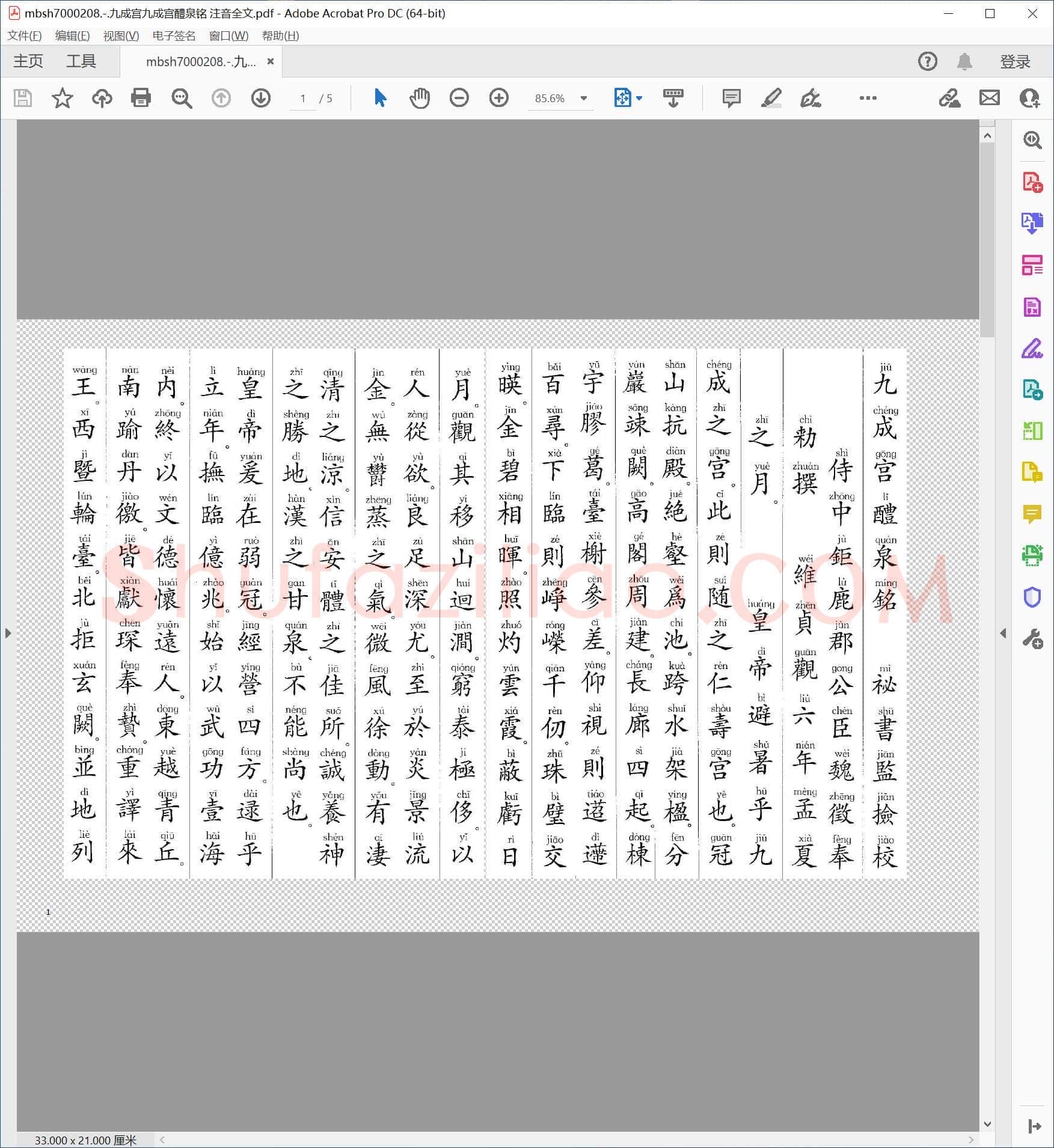Screen dimensions: 1054x1148
Task: Open green Scan & OCR printer icon
Action: [x=1032, y=555]
